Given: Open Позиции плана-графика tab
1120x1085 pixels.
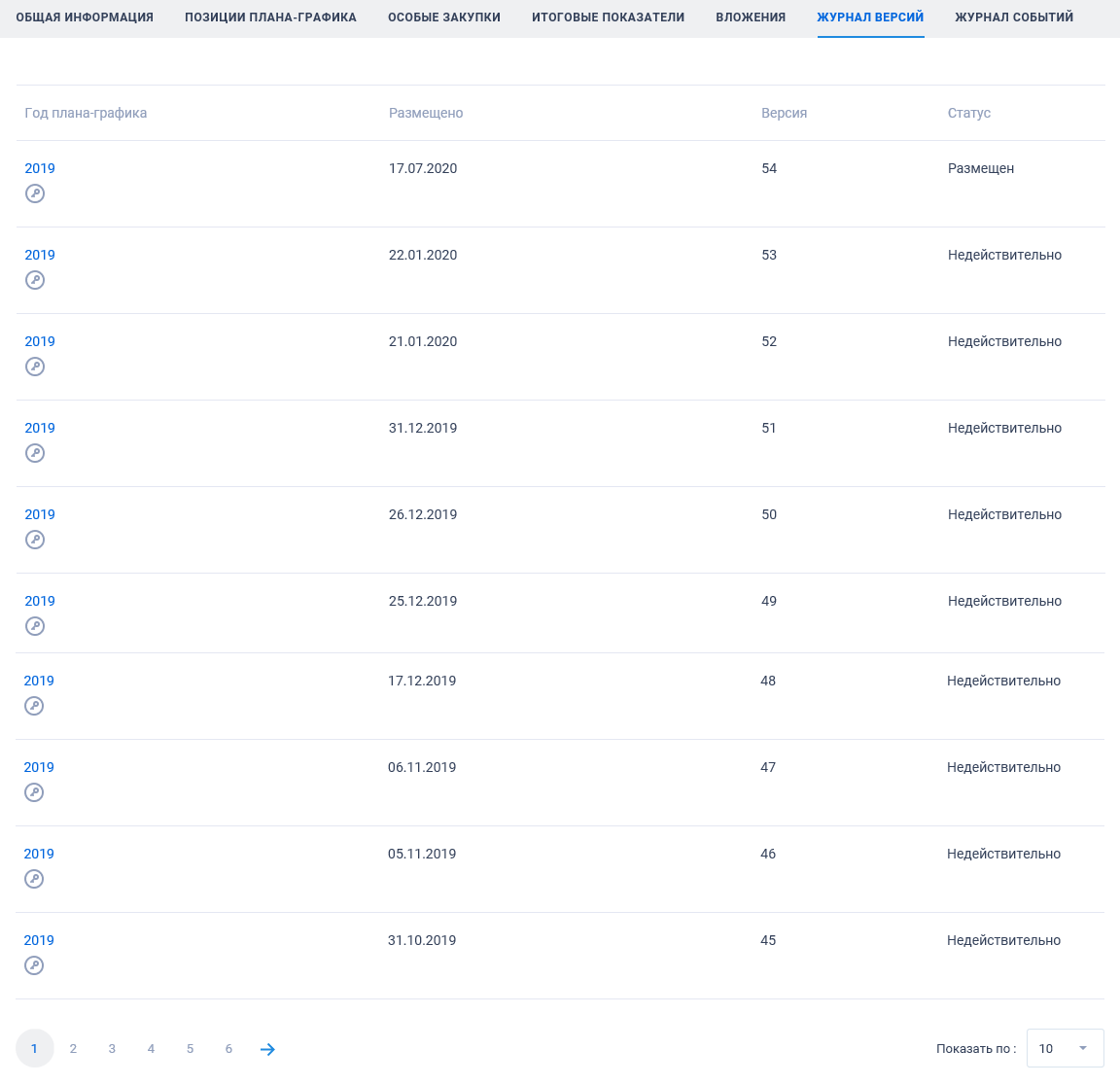Looking at the screenshot, I should [270, 17].
